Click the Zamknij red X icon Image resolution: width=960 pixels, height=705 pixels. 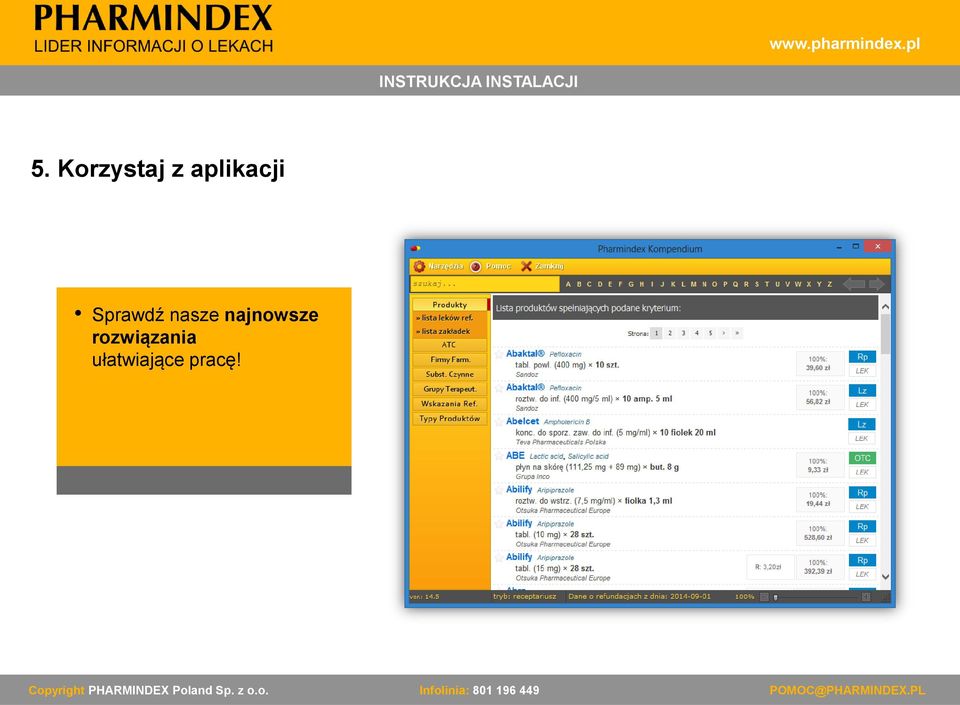[x=526, y=266]
